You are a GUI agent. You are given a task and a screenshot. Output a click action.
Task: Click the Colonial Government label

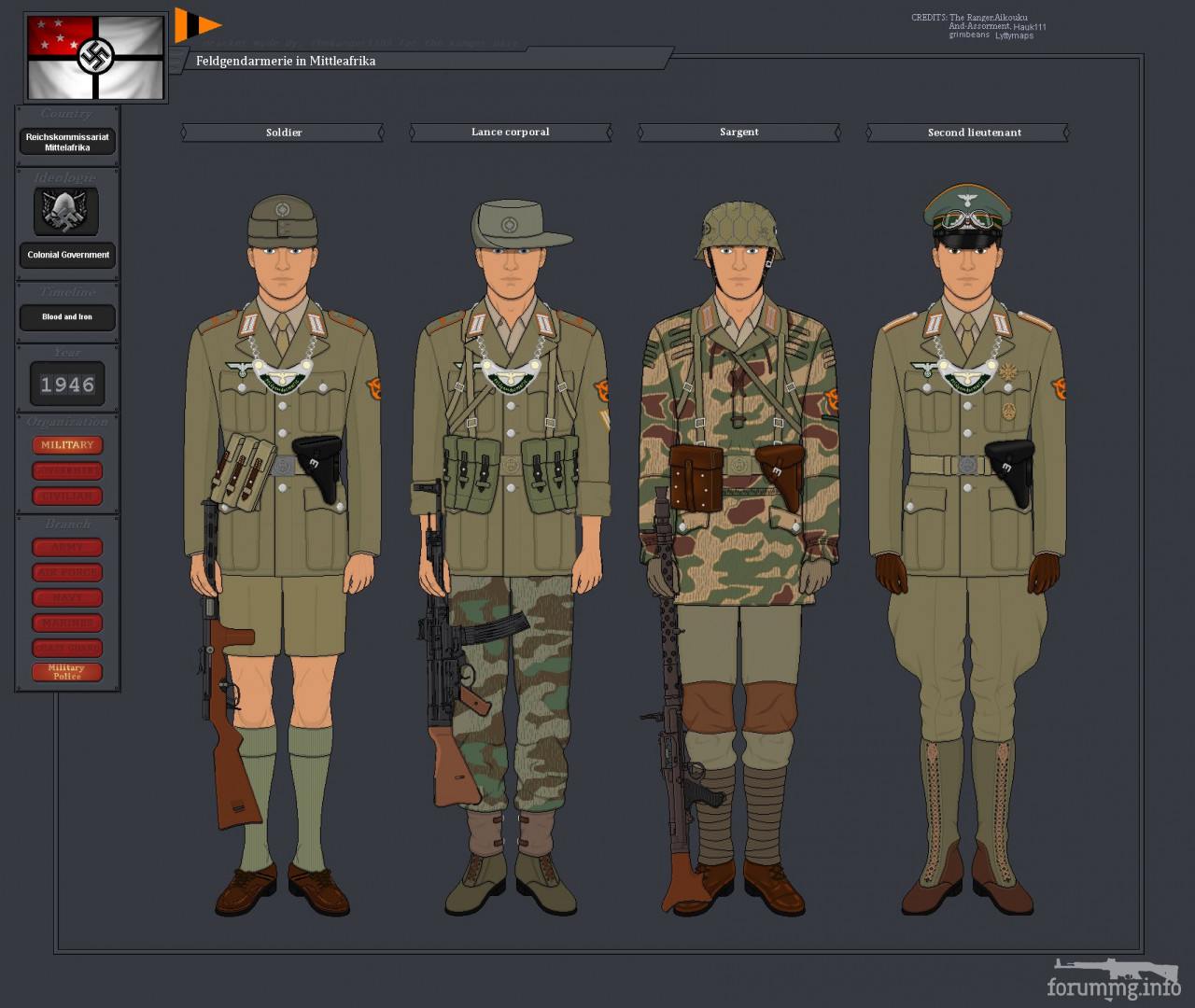pyautogui.click(x=67, y=255)
